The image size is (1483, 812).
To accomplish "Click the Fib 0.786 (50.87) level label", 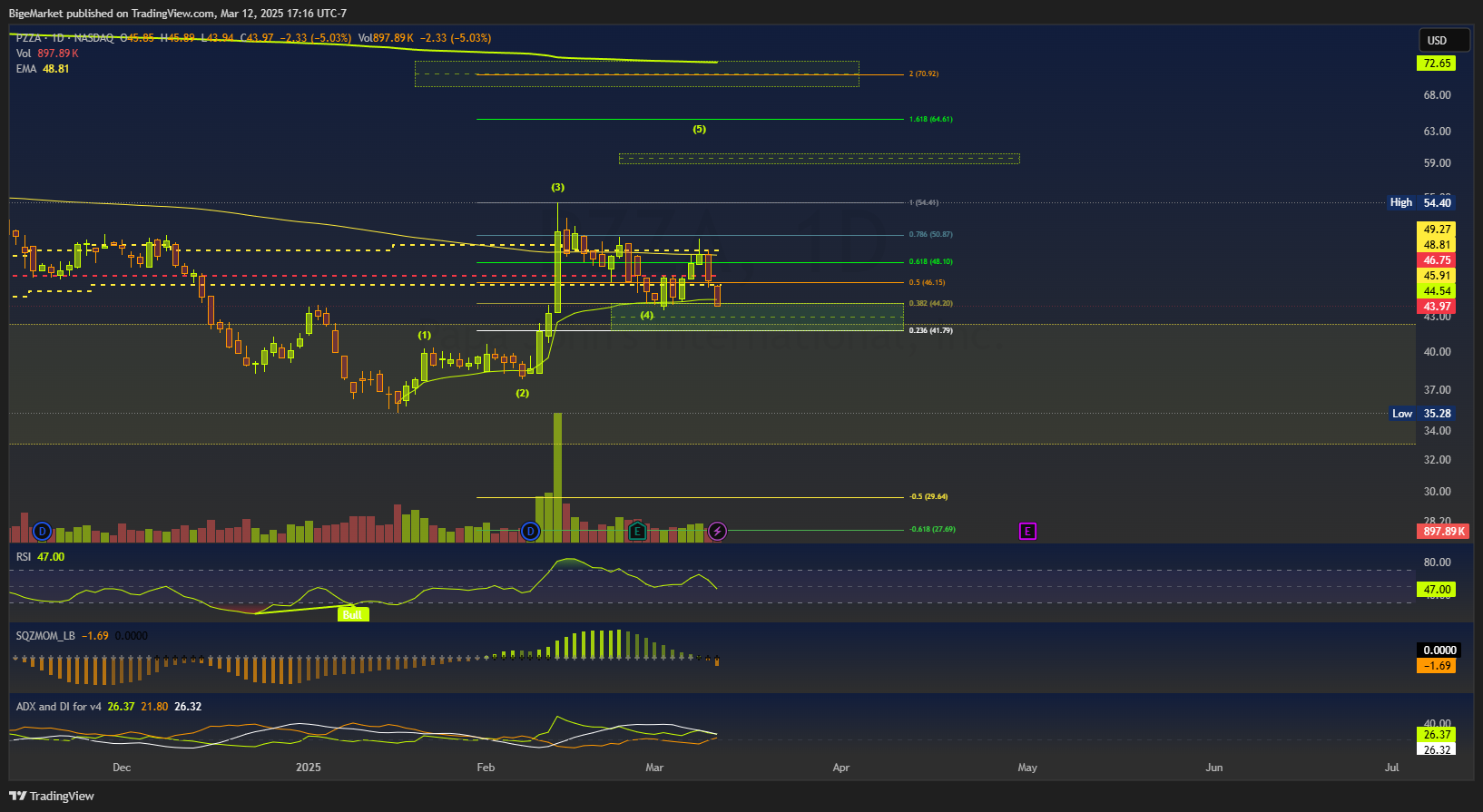I will (931, 234).
